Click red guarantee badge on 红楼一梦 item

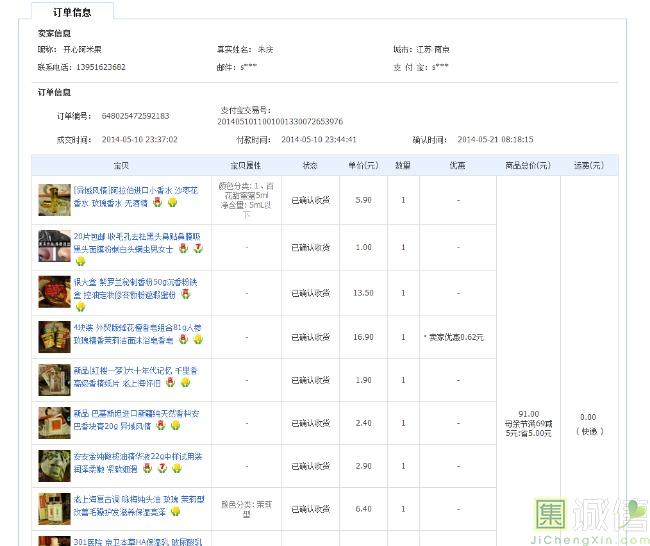(171, 382)
